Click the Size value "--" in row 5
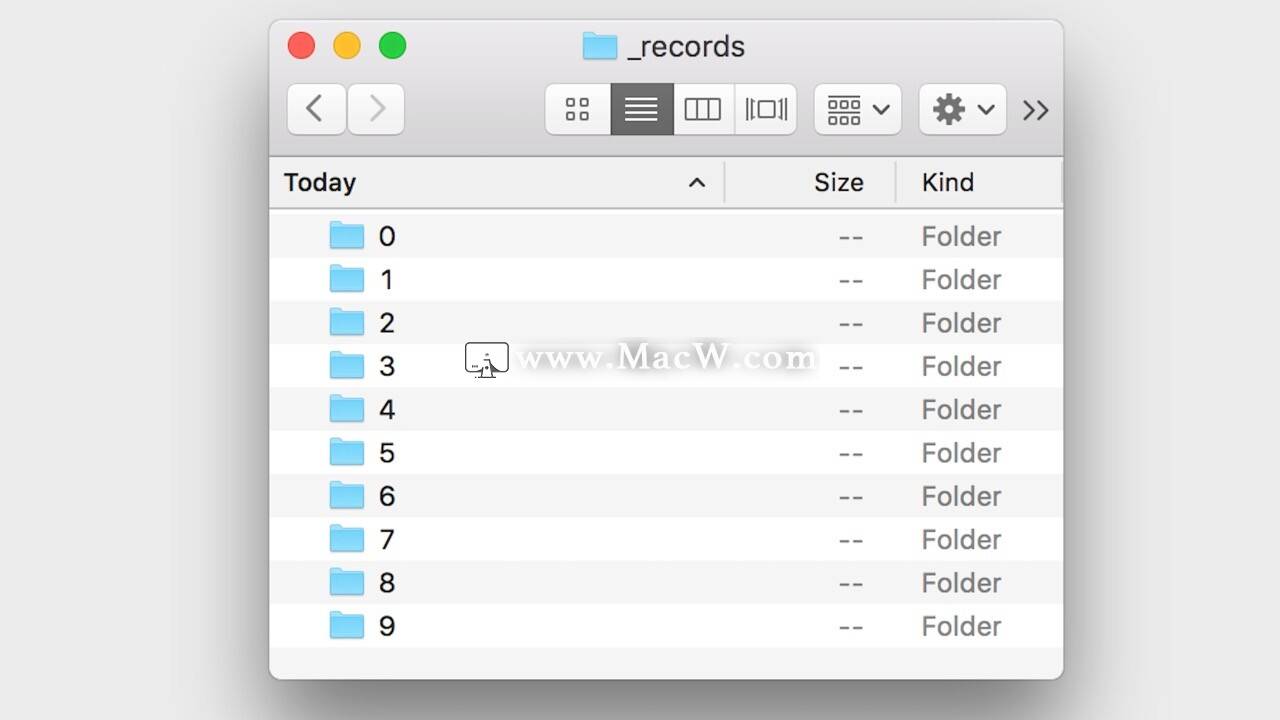The width and height of the screenshot is (1280, 720). click(851, 453)
